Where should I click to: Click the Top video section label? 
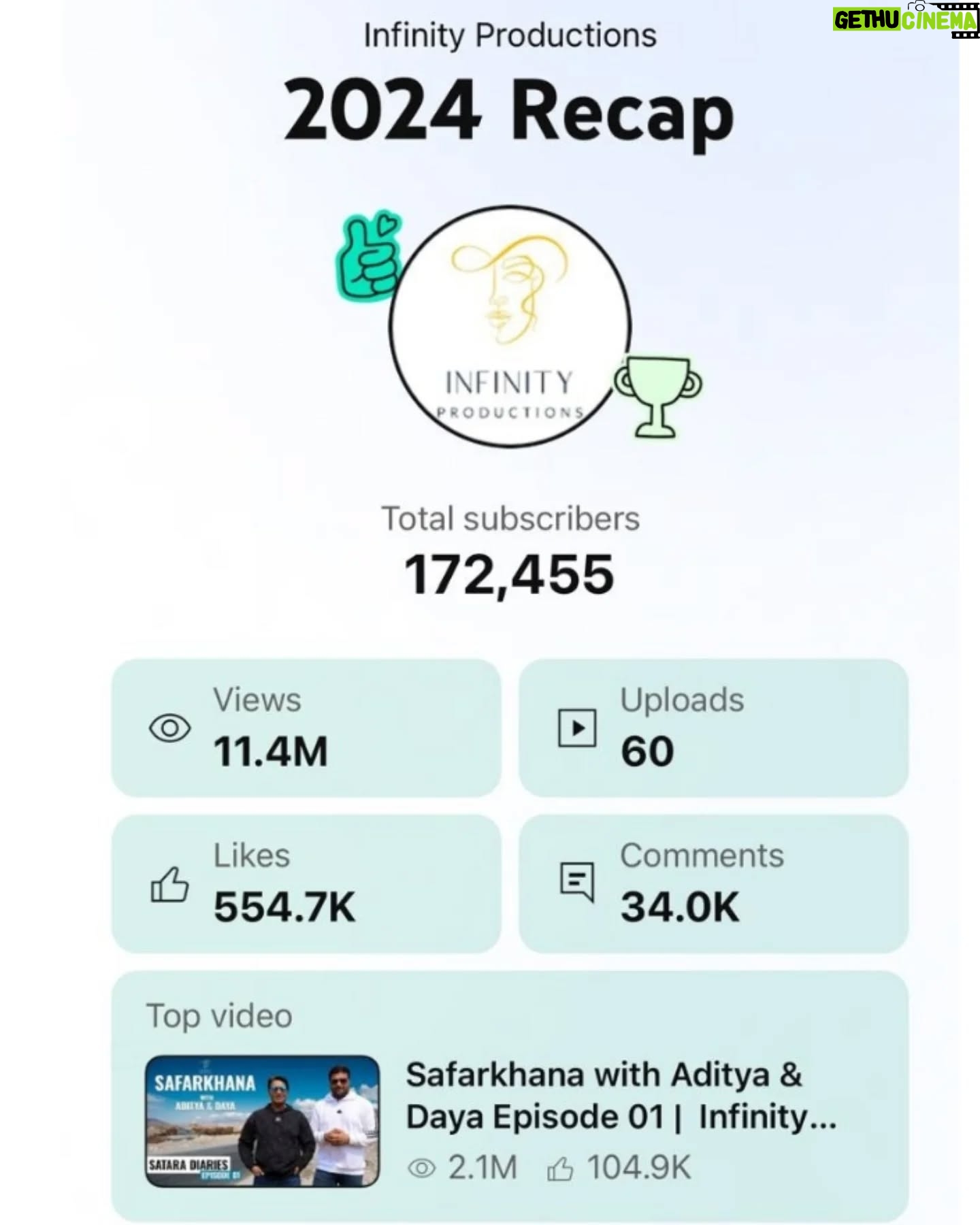pos(219,1016)
